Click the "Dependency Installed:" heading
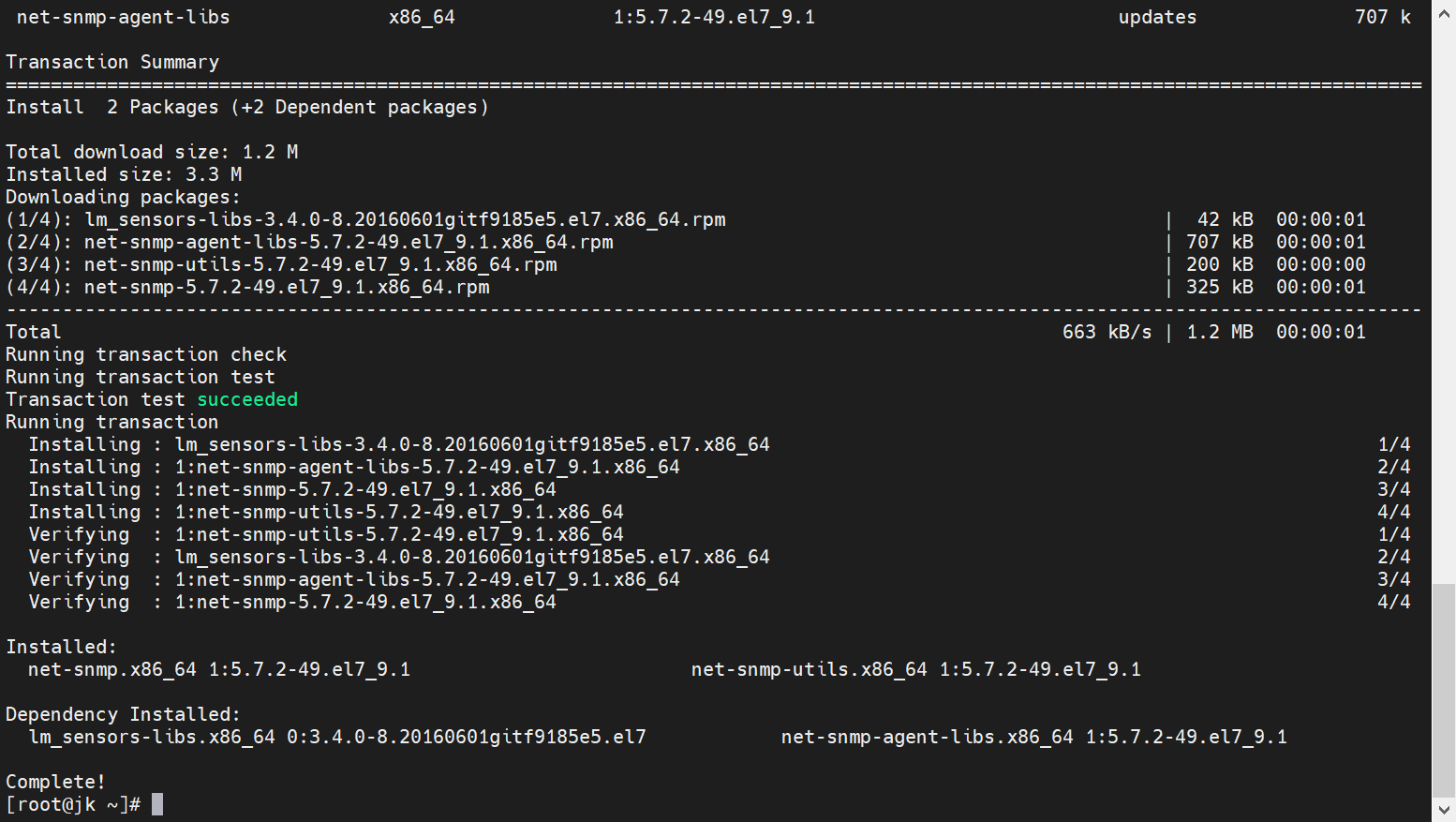 (x=123, y=714)
